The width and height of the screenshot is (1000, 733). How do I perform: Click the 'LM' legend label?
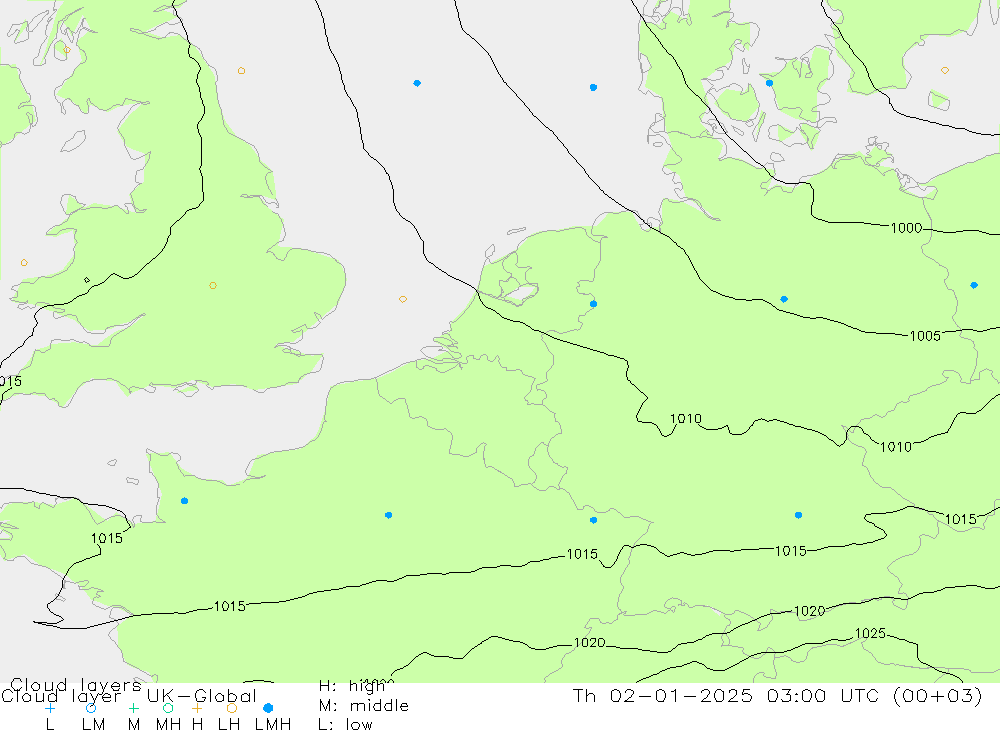(x=94, y=725)
